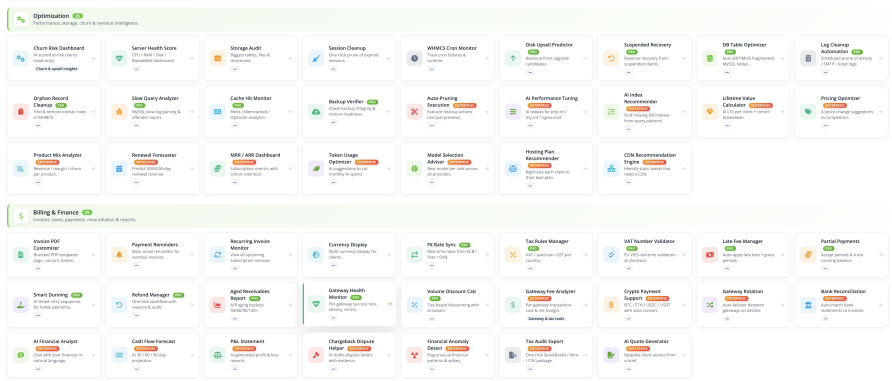Click the gears icon on Churn Risk Dashboard card
Image resolution: width=892 pixels, height=381 pixels.
(21, 58)
